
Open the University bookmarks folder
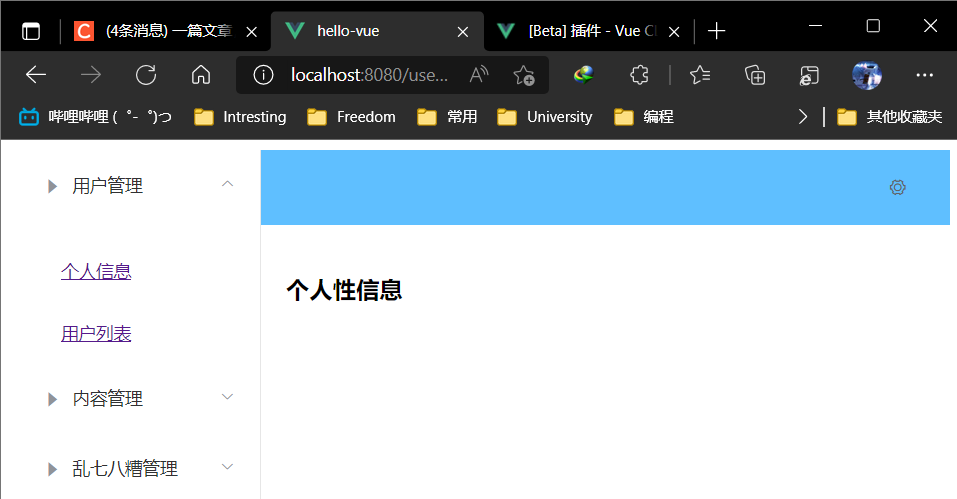coord(544,117)
